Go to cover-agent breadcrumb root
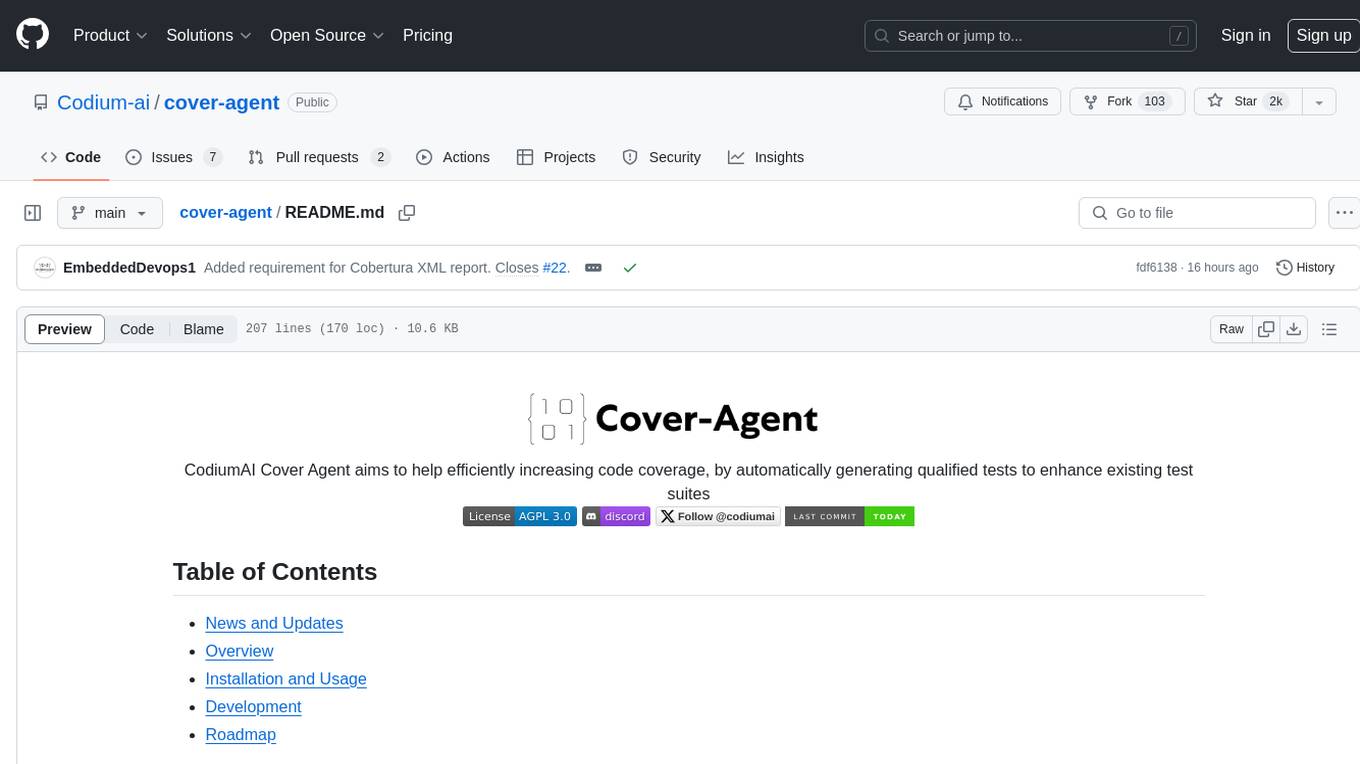This screenshot has width=1360, height=764. coord(226,212)
